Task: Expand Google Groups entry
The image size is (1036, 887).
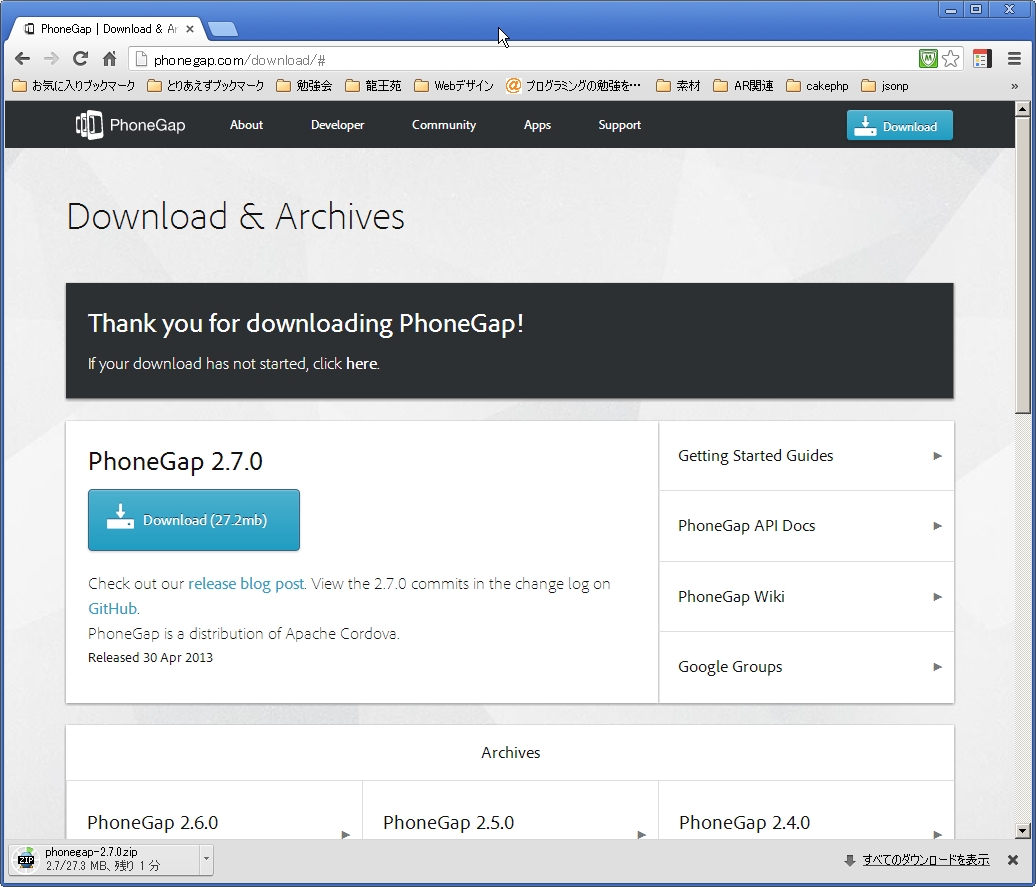Action: (807, 667)
